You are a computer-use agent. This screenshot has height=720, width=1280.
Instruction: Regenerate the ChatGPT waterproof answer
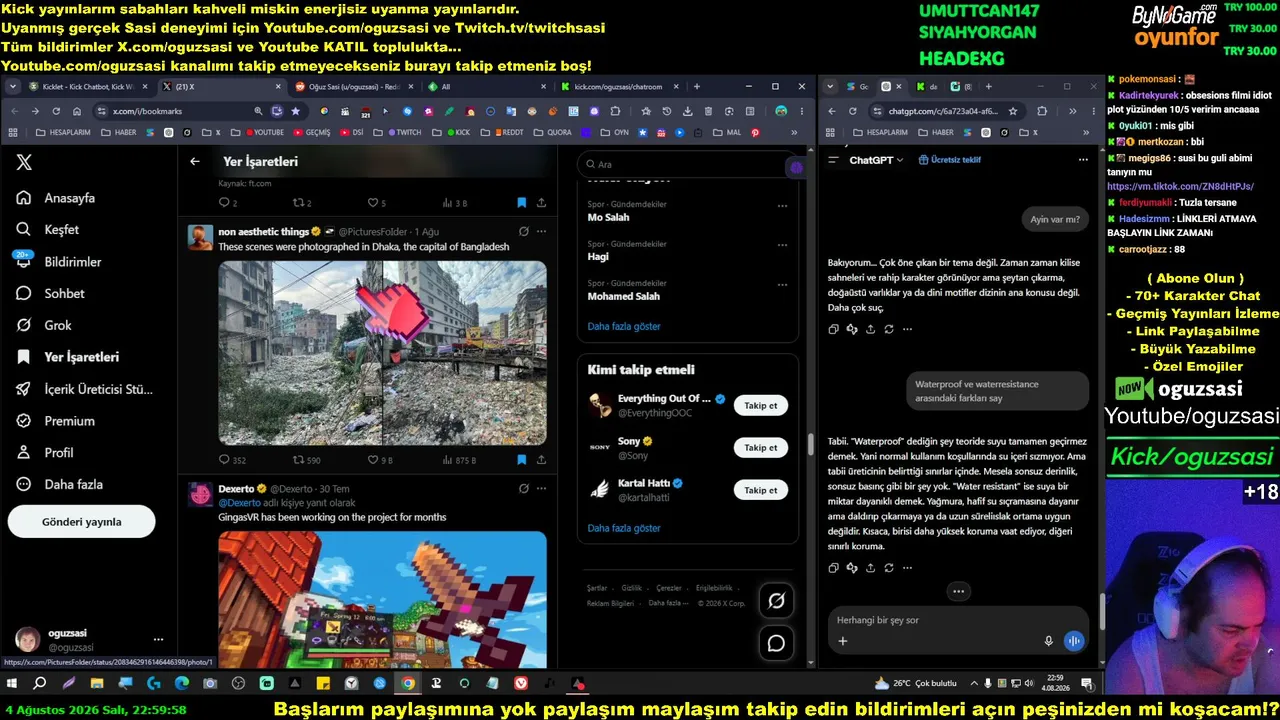pos(889,568)
